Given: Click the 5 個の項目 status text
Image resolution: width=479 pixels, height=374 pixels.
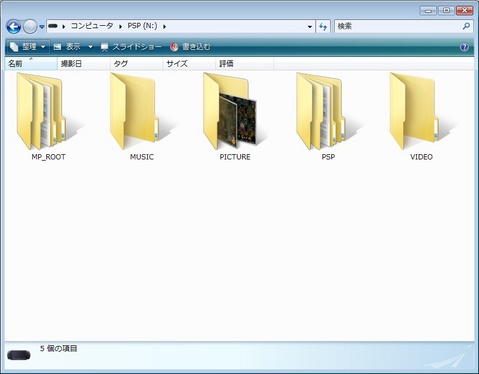Looking at the screenshot, I should 59,349.
